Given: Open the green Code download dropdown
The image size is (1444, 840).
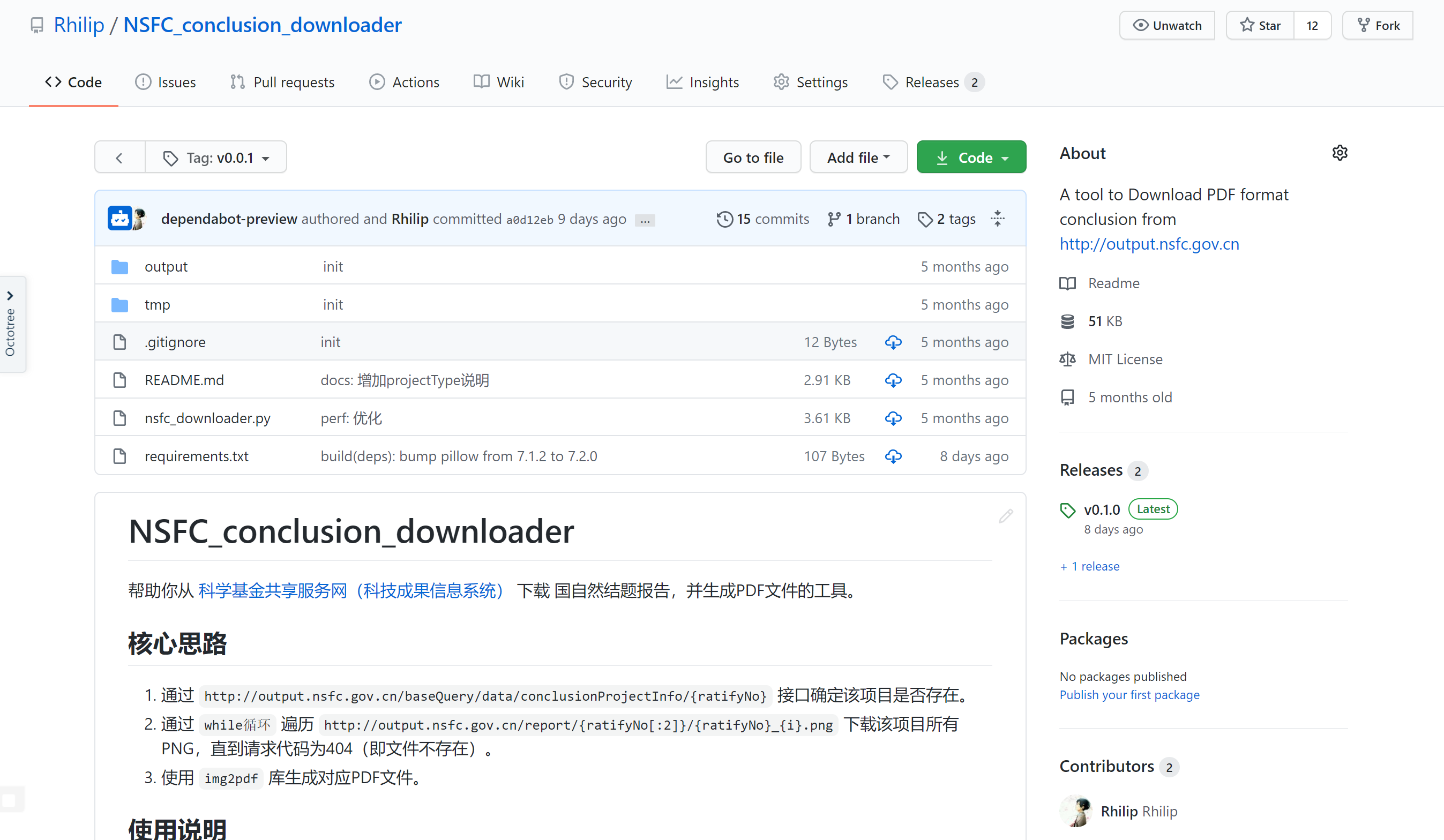Looking at the screenshot, I should click(971, 157).
